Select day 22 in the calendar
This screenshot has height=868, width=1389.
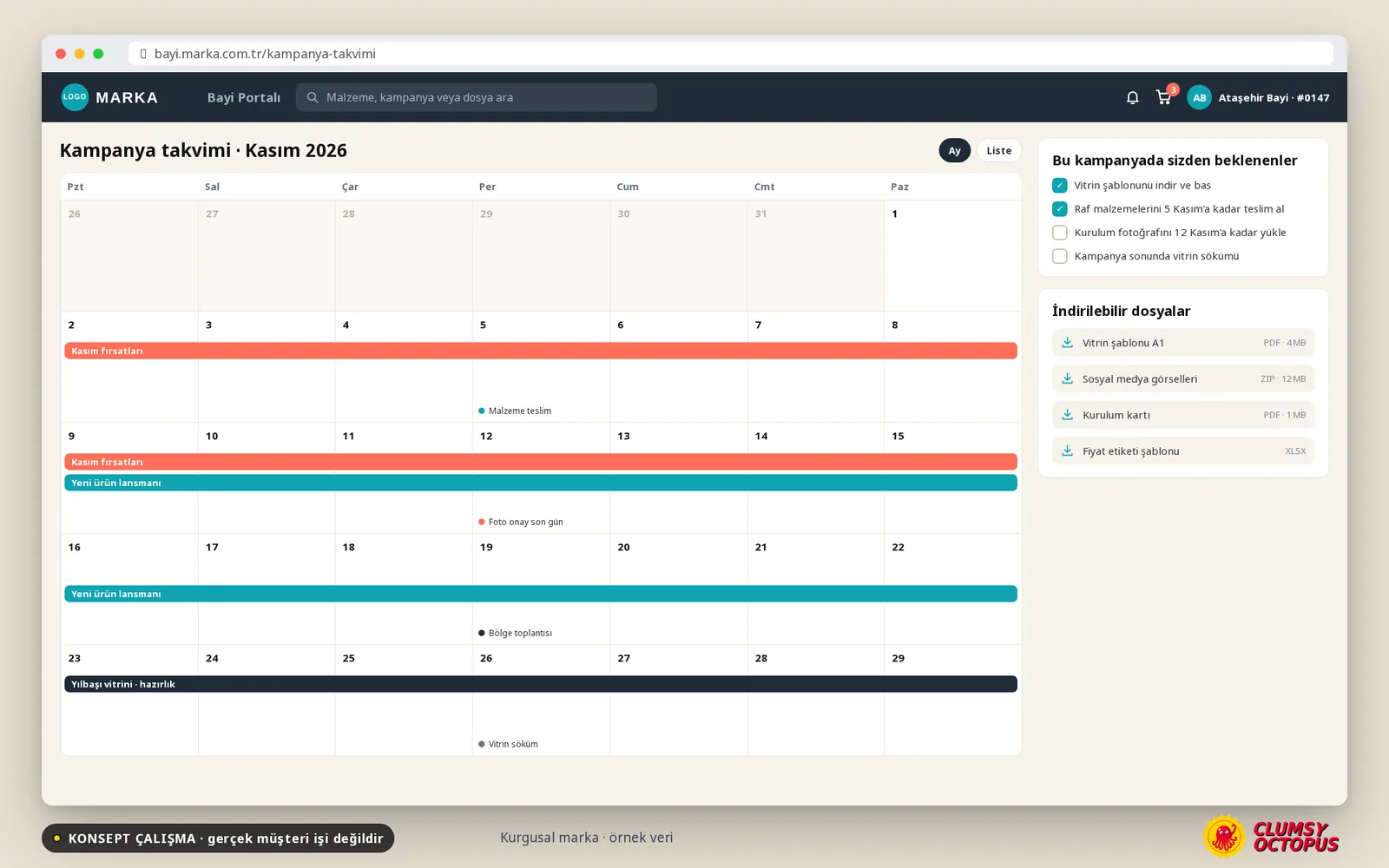pos(952,589)
